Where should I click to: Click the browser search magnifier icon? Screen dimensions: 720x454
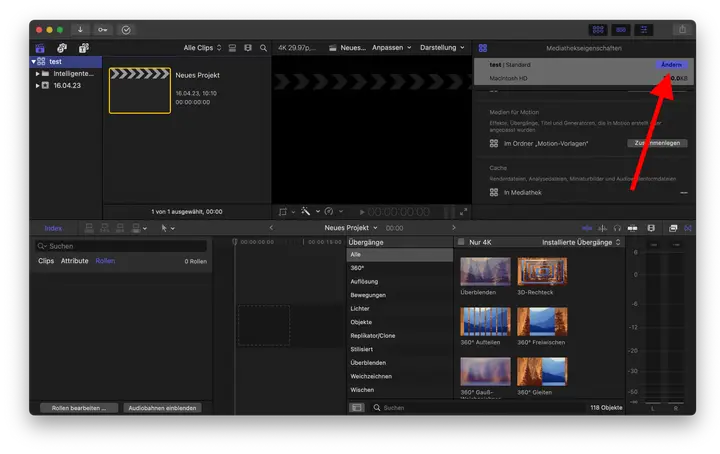click(x=264, y=48)
